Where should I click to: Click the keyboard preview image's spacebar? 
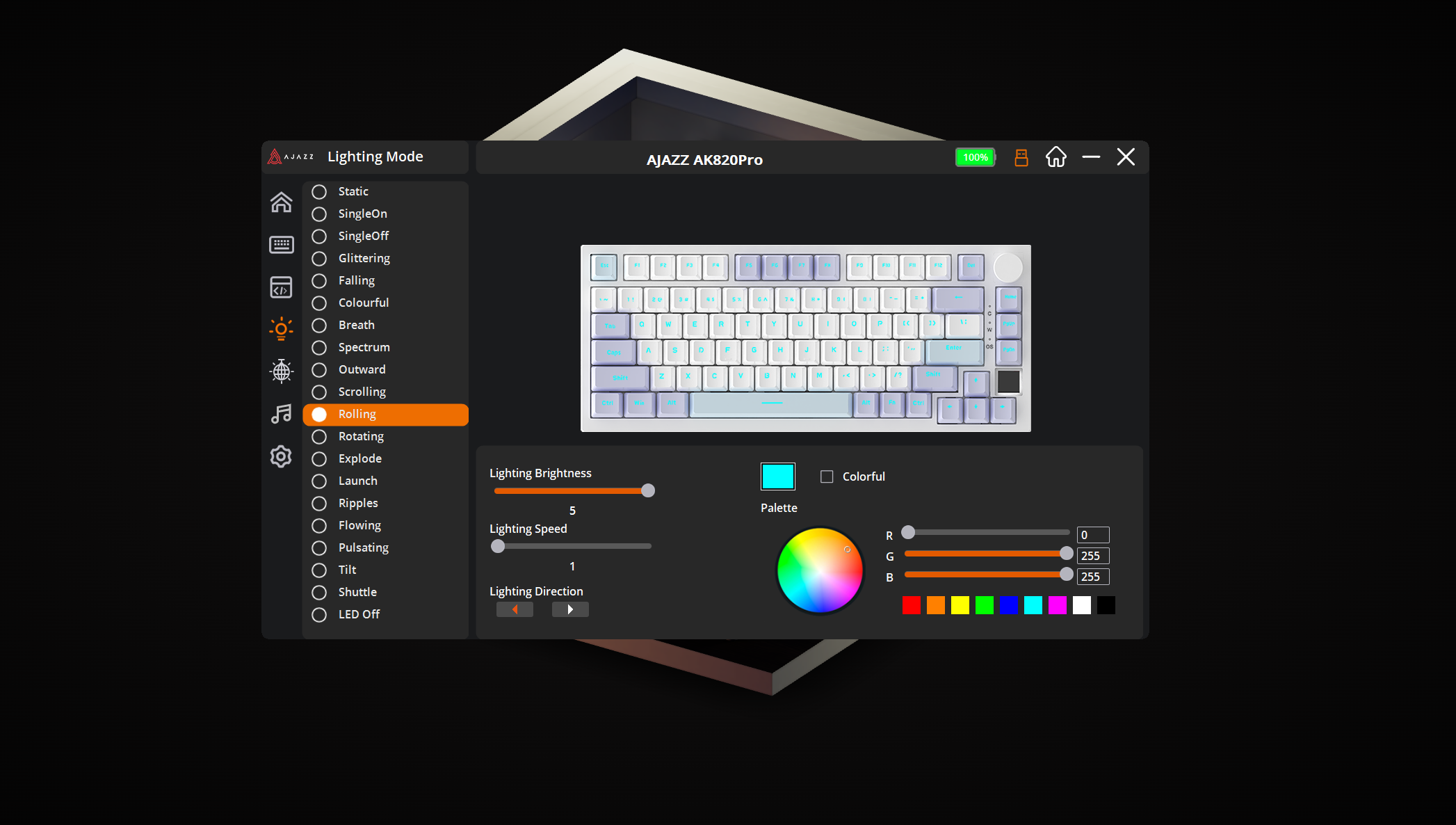point(772,403)
